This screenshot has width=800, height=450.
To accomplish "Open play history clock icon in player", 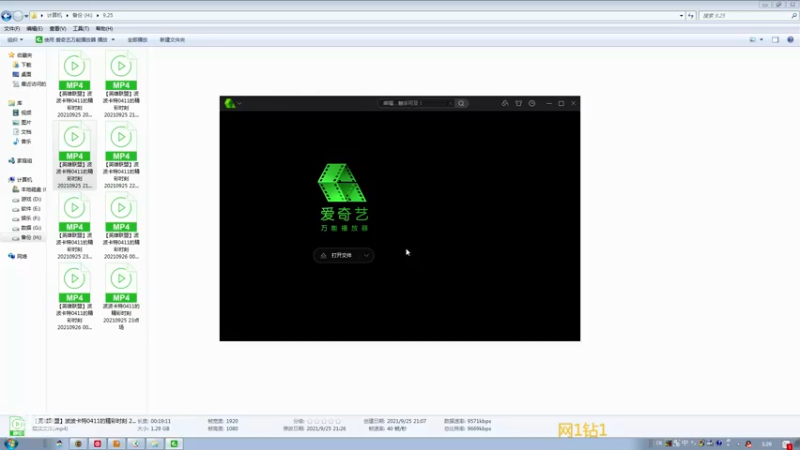I will (532, 103).
